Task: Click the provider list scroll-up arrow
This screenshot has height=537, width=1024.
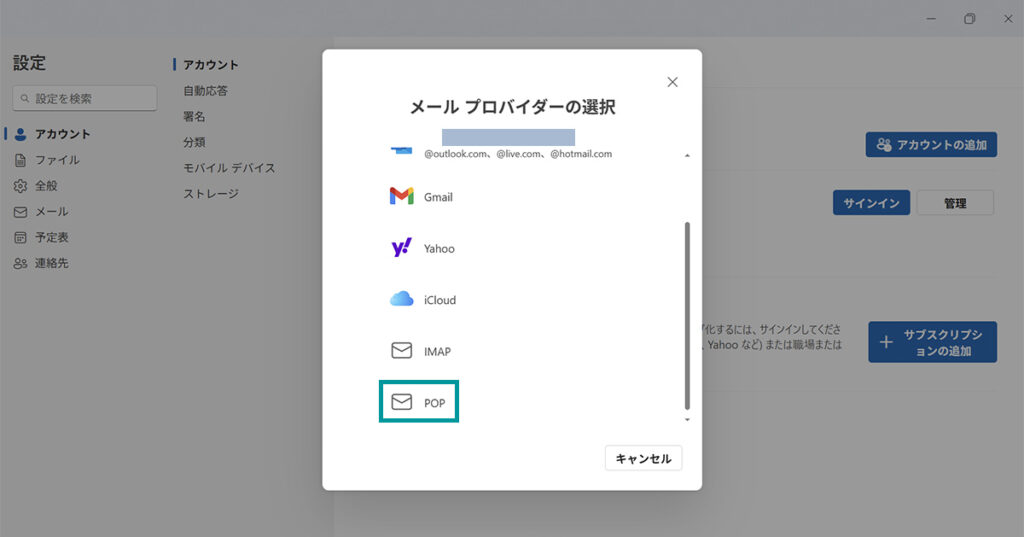Action: (687, 155)
